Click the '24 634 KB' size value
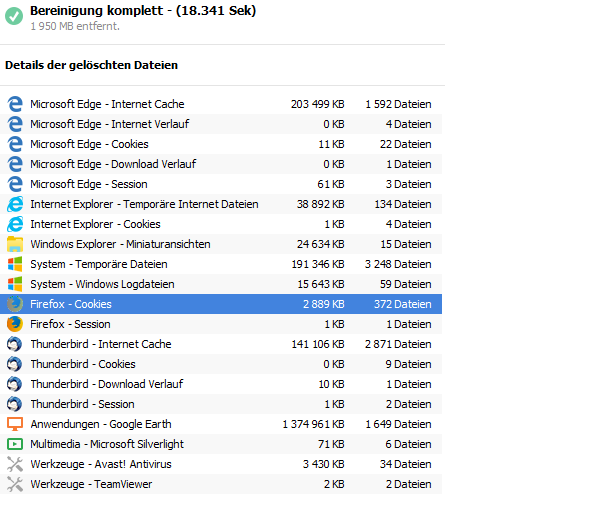Screen dimensions: 607x517 click(x=321, y=244)
